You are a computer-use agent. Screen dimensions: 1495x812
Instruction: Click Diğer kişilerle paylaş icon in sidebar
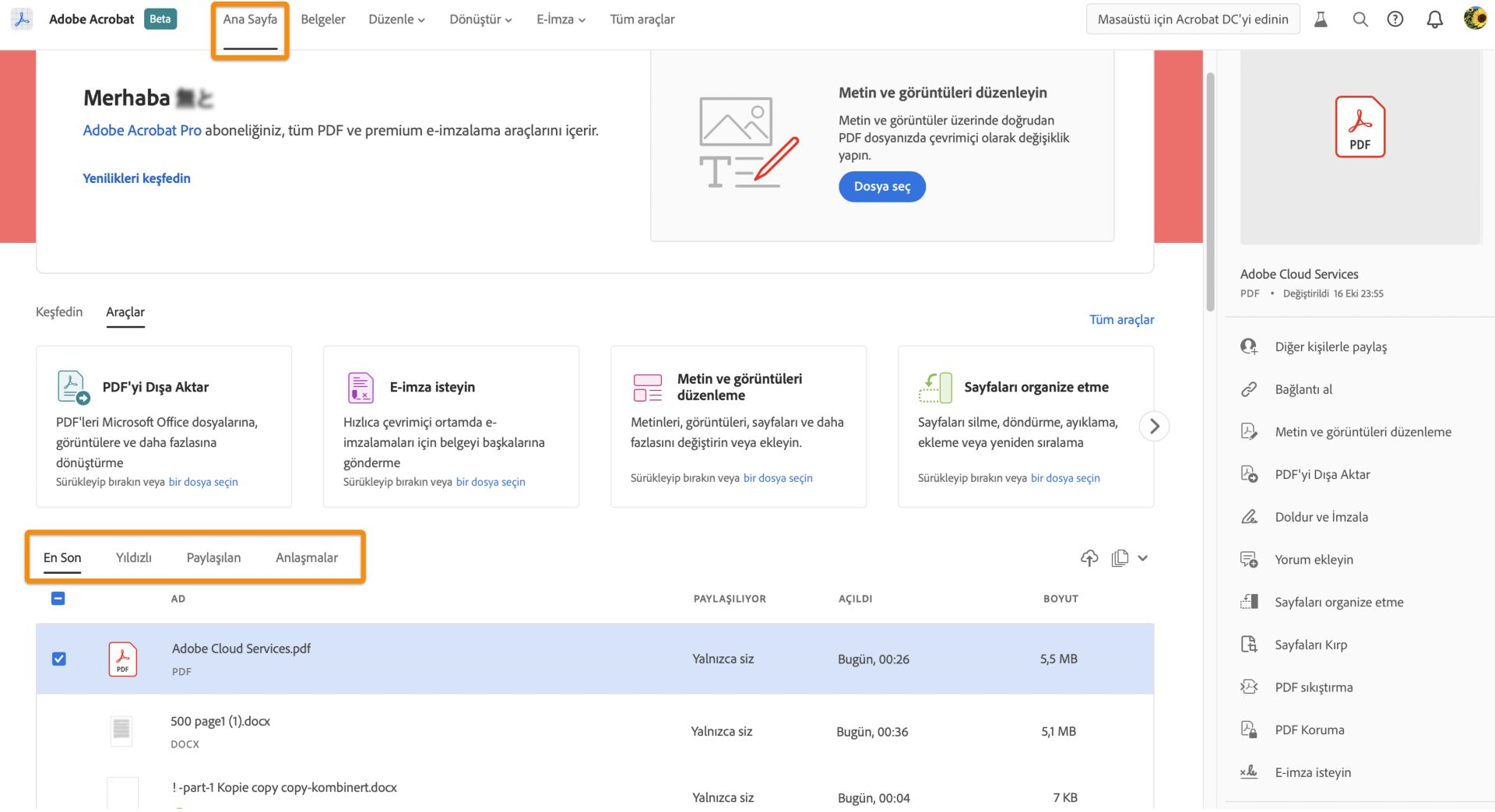coord(1249,347)
